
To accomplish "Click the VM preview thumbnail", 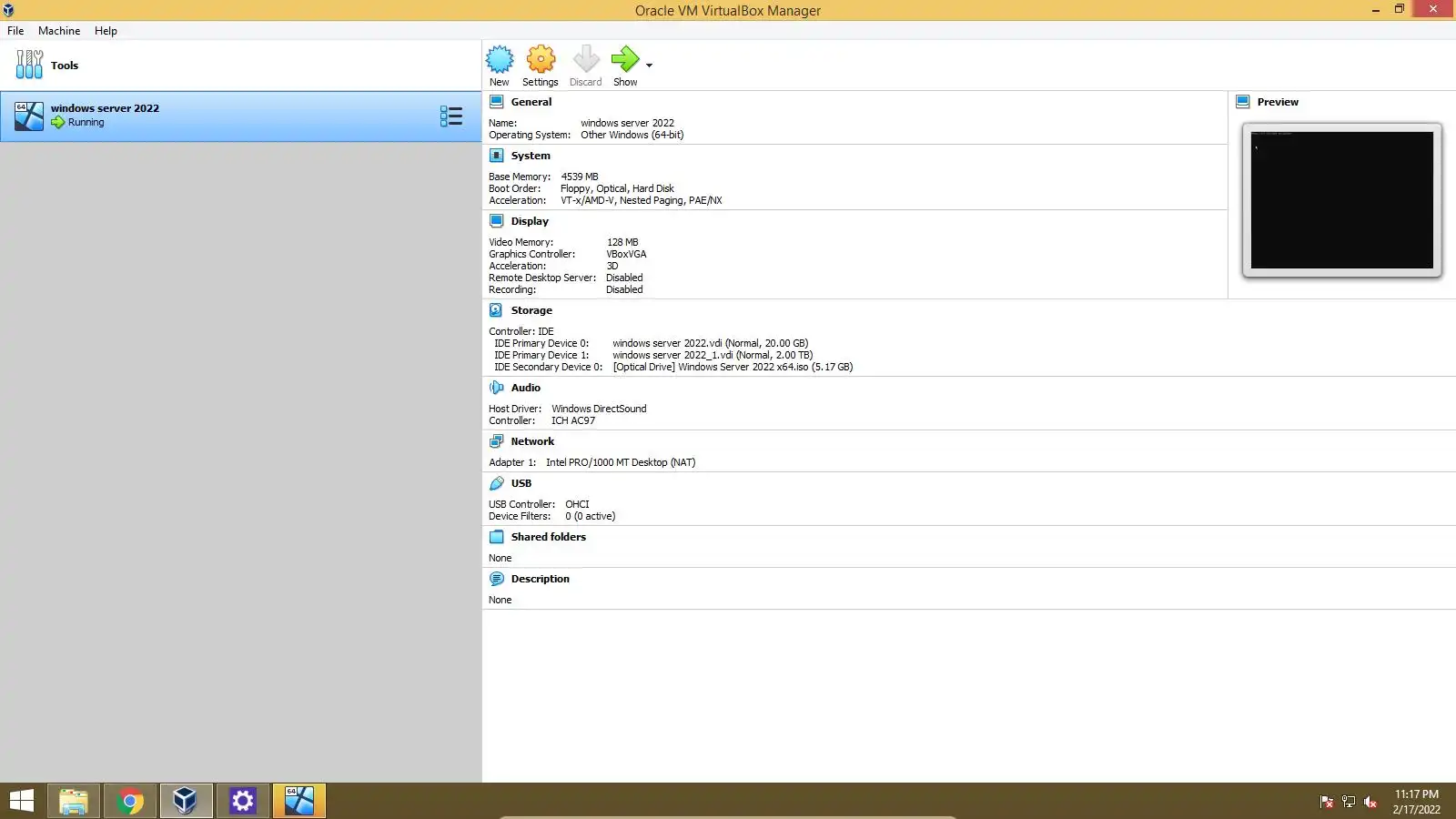I will point(1342,200).
